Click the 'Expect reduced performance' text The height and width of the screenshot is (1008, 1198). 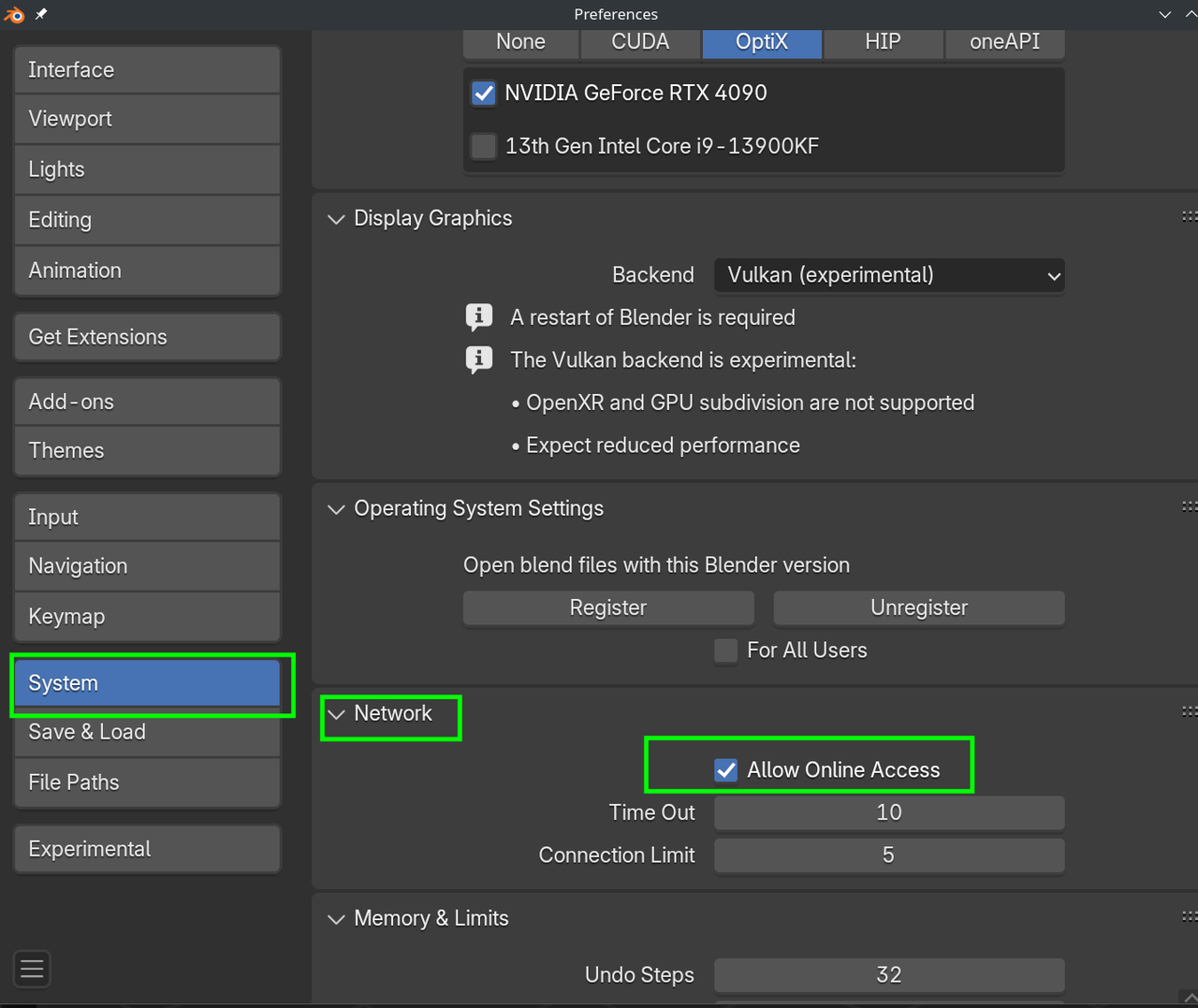click(663, 446)
